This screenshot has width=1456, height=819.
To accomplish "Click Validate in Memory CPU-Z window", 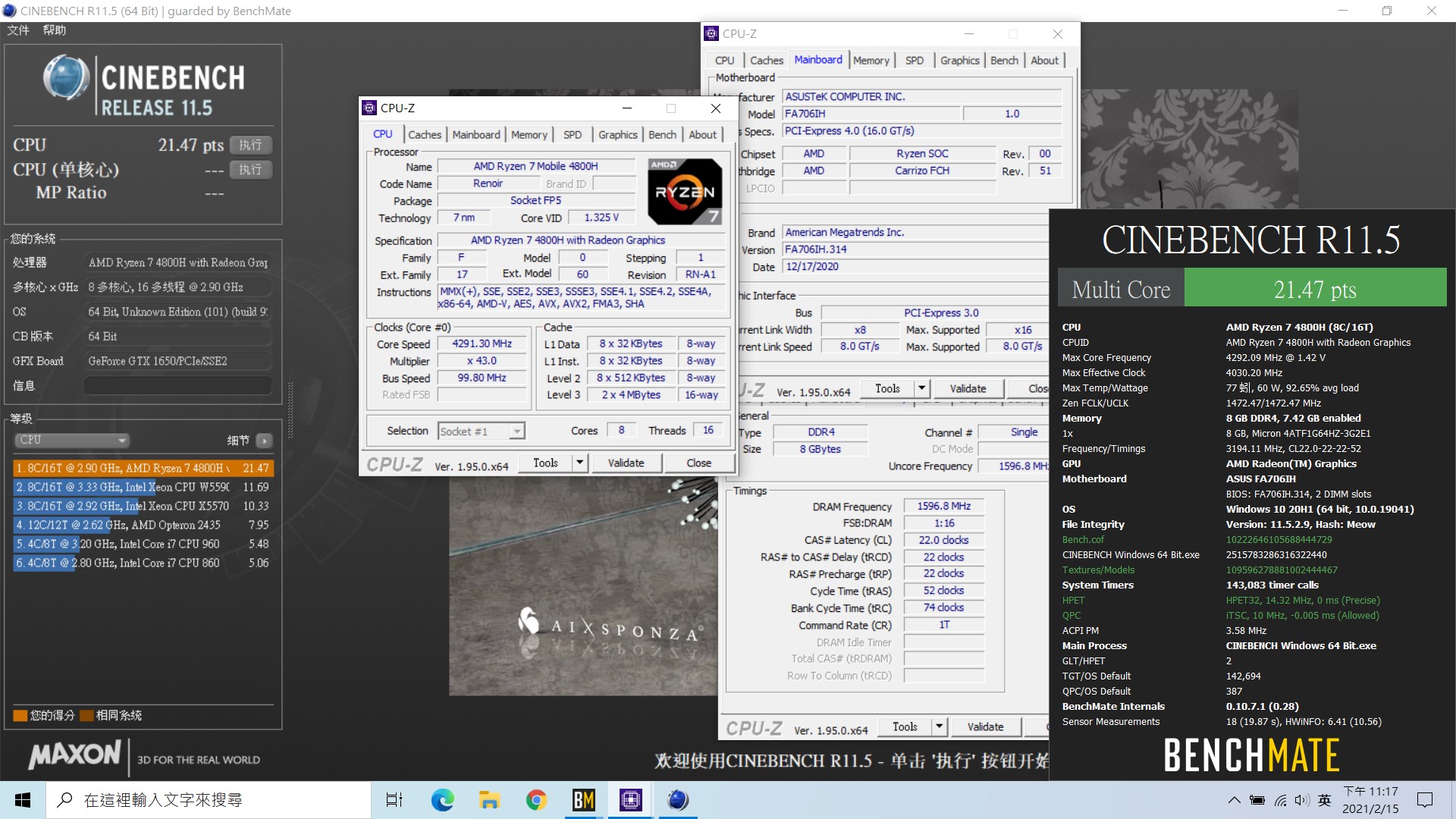I will [985, 726].
